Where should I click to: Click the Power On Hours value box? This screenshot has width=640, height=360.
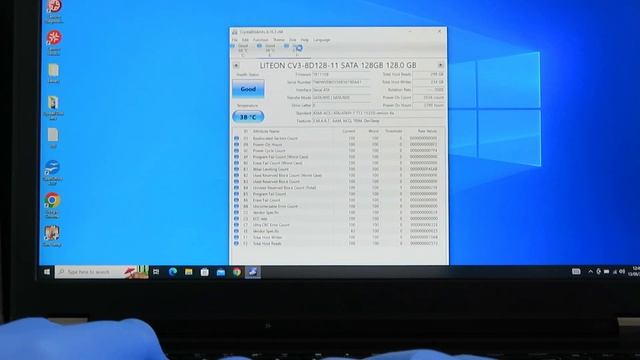coord(429,105)
